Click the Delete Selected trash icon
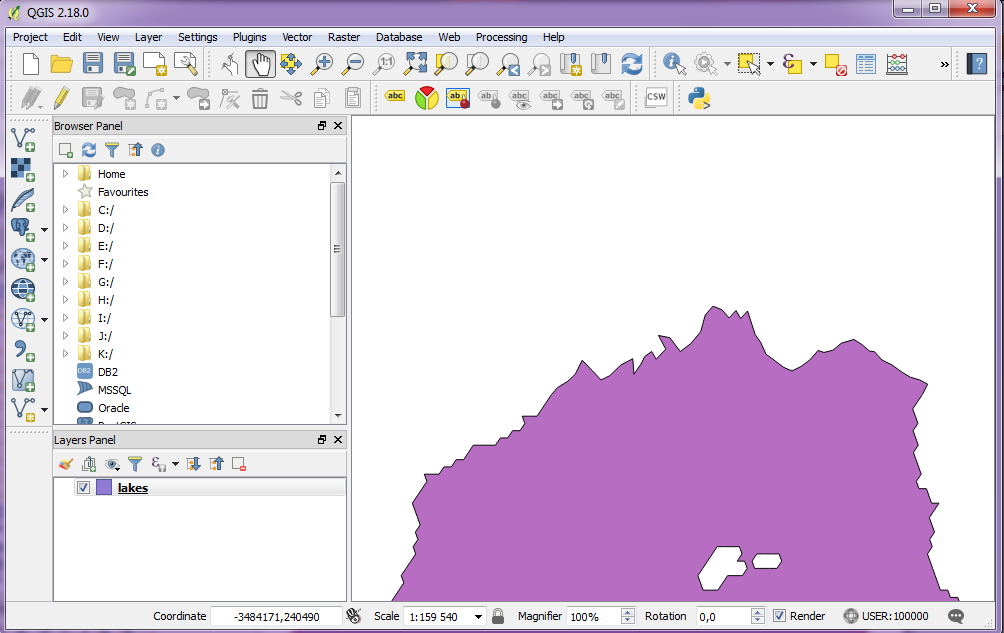The width and height of the screenshot is (1004, 633). coord(260,99)
